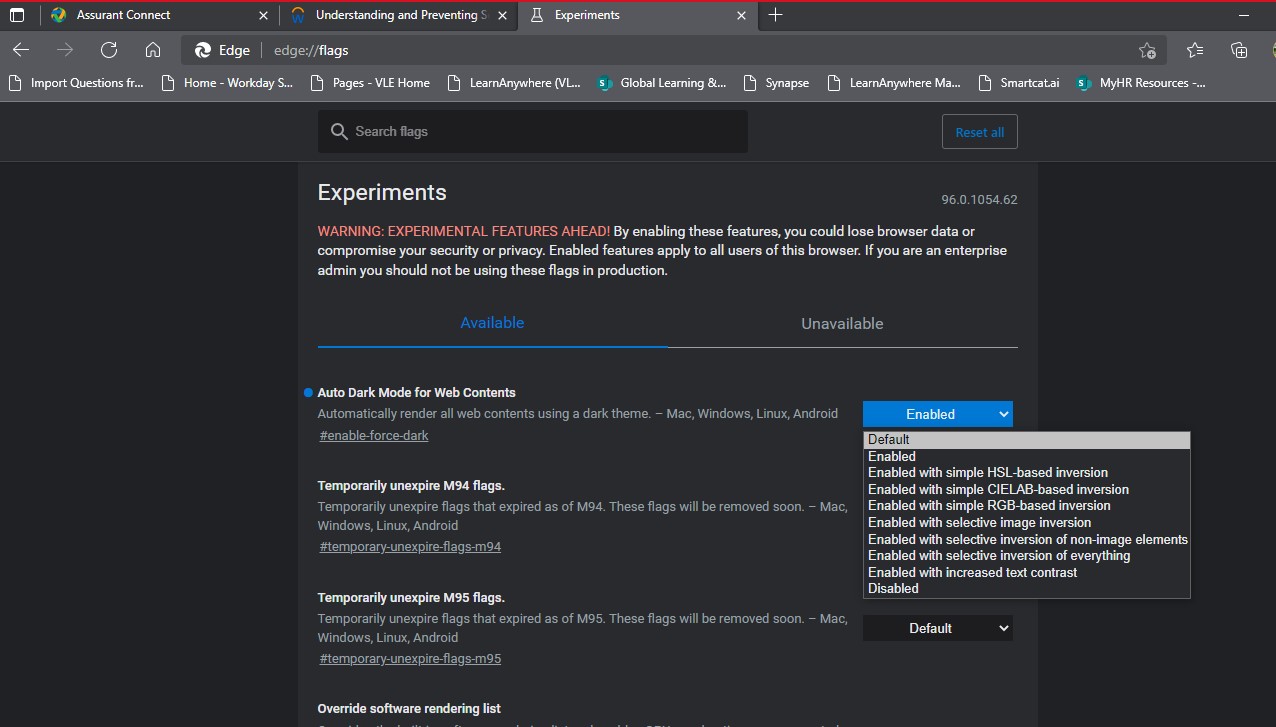The height and width of the screenshot is (727, 1276).
Task: Switch to the Unavailable tab
Action: [x=842, y=324]
